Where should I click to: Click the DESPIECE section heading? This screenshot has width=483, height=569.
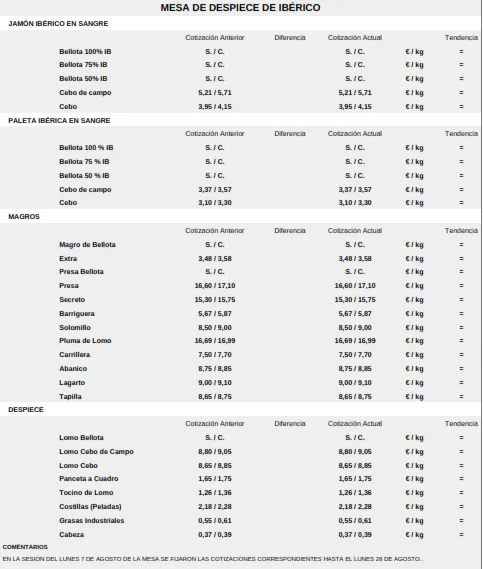[26, 410]
